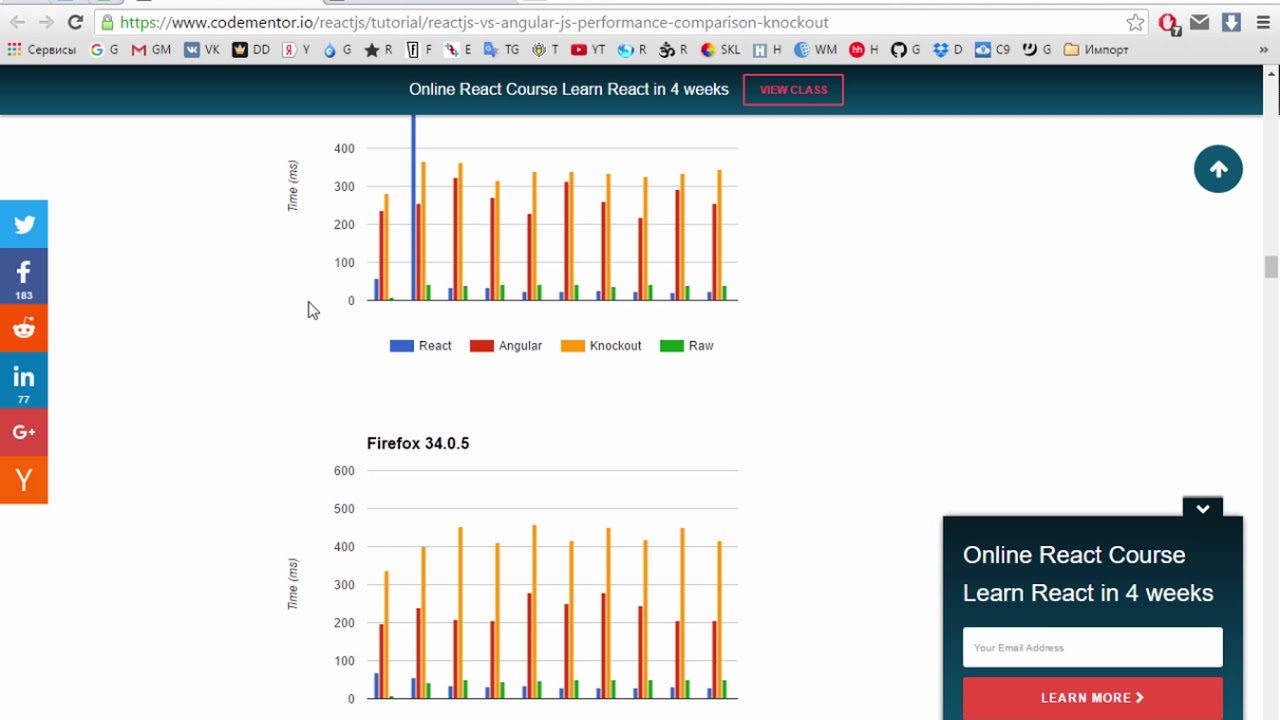The height and width of the screenshot is (720, 1280).
Task: Share on LinkedIn
Action: coord(24,381)
